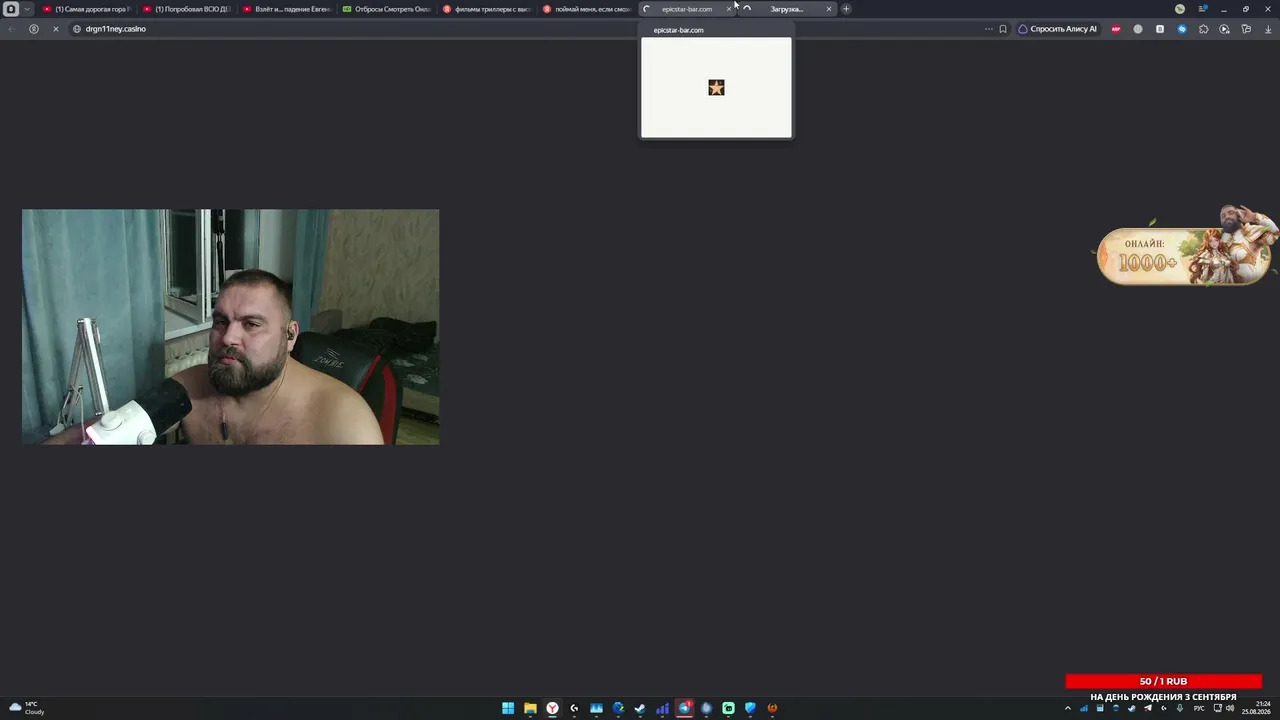
Task: Open the 'Взлёт и... падение Евген' tab
Action: [x=288, y=9]
